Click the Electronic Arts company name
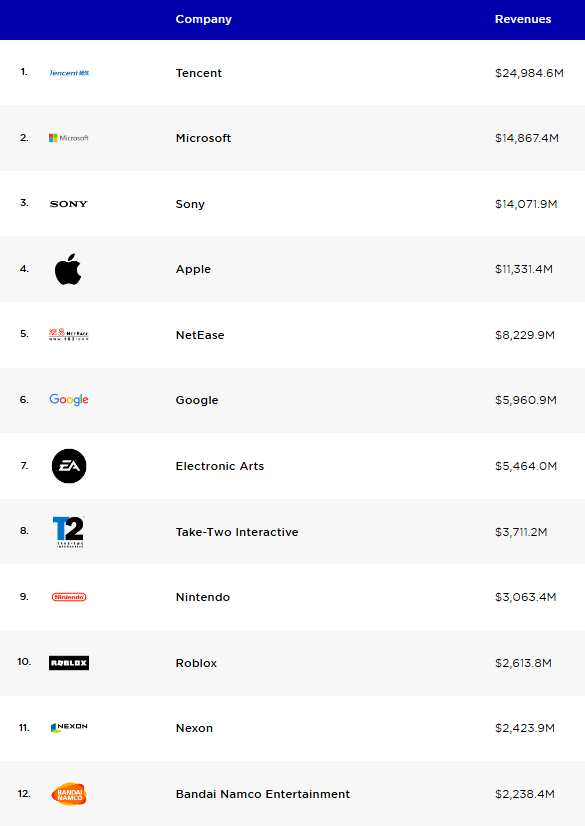This screenshot has width=585, height=826. click(x=220, y=466)
